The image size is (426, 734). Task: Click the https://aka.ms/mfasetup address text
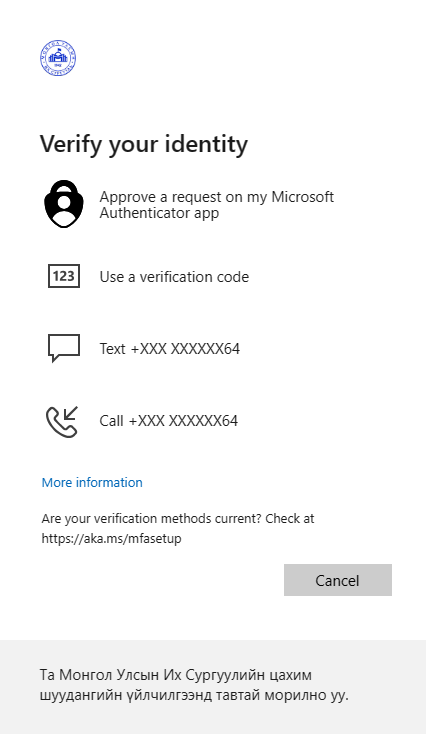pos(111,538)
